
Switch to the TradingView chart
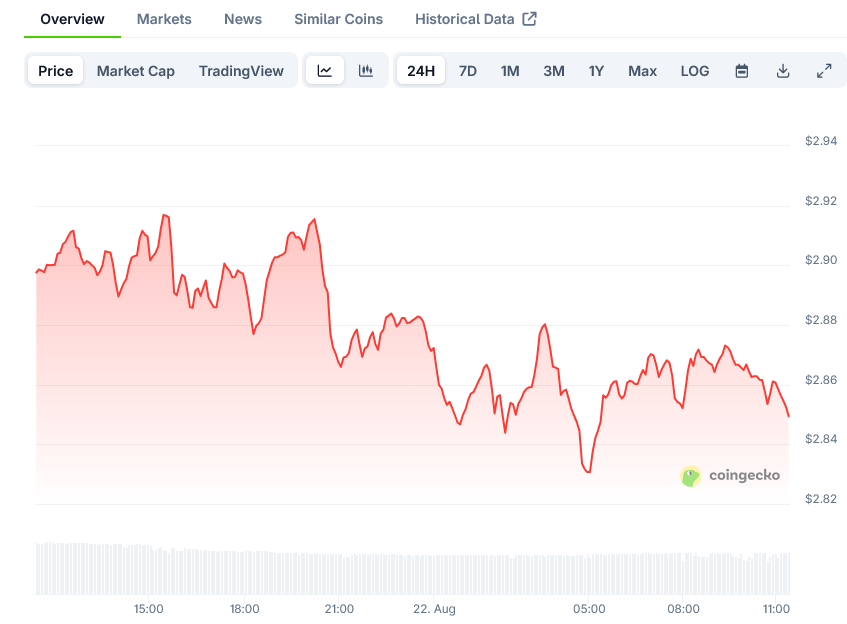click(241, 71)
